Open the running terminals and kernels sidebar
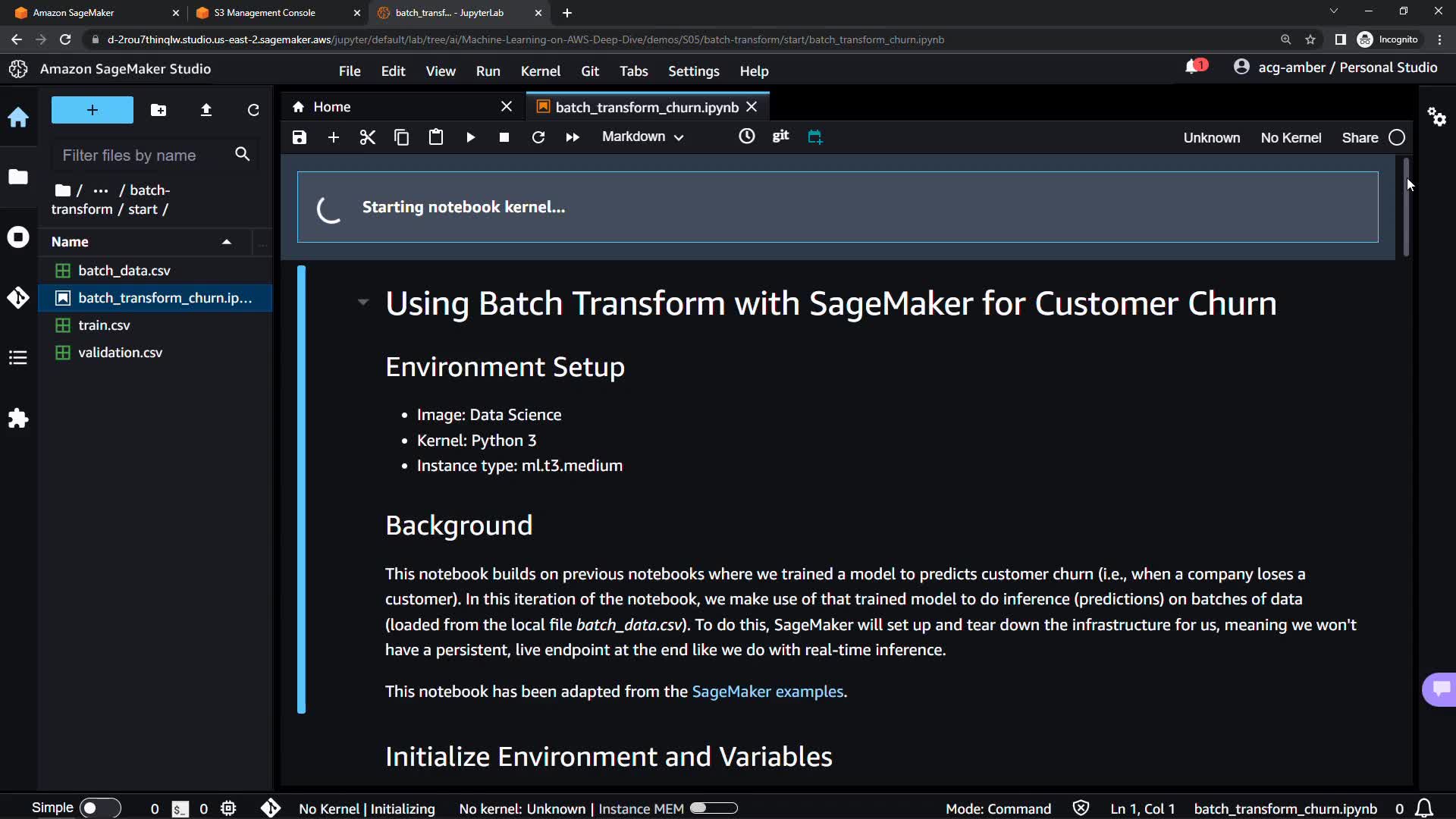This screenshot has width=1456, height=819. point(18,237)
